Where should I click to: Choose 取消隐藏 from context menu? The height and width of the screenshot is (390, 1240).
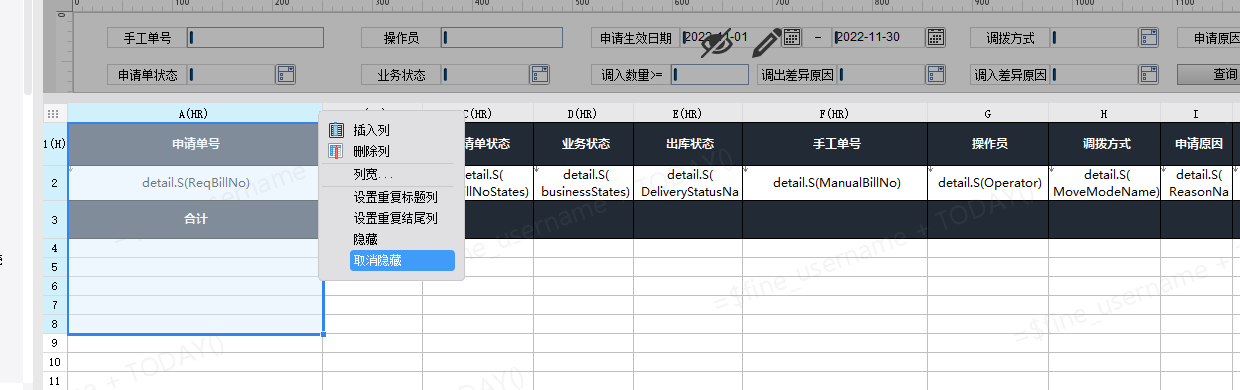401,260
